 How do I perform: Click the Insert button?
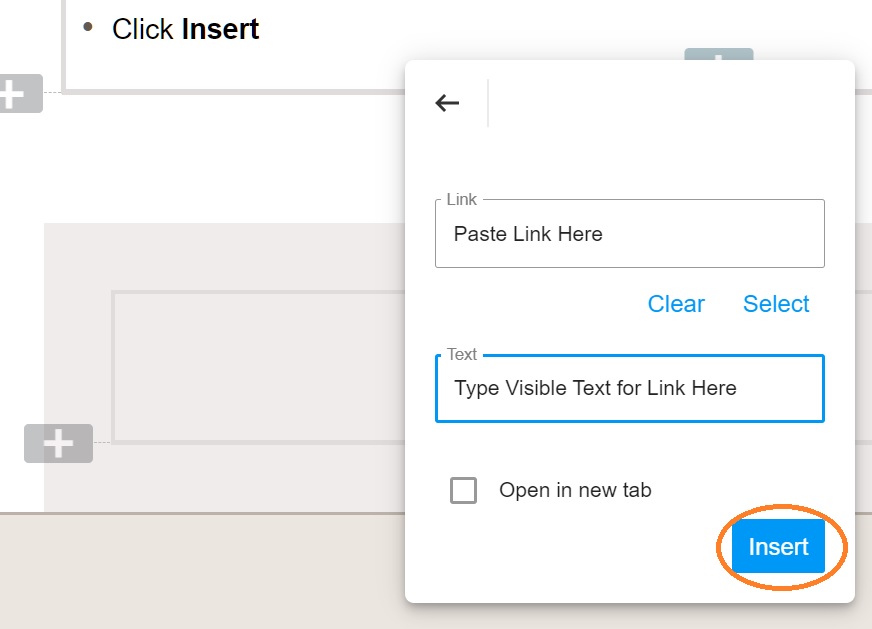tap(778, 546)
